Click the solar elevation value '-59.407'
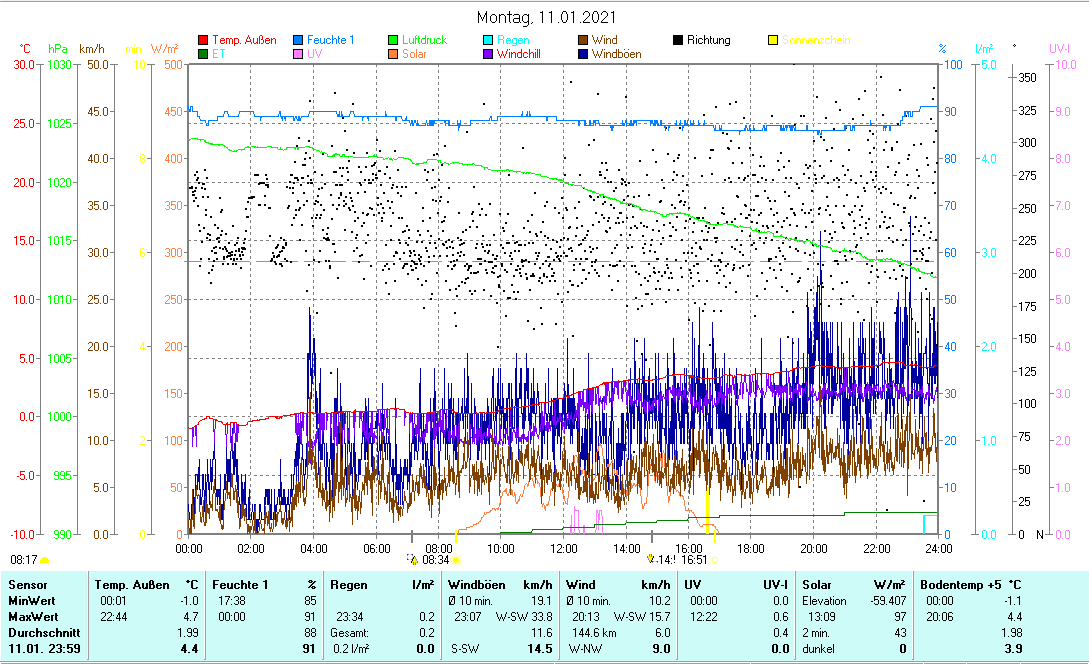 tap(888, 601)
